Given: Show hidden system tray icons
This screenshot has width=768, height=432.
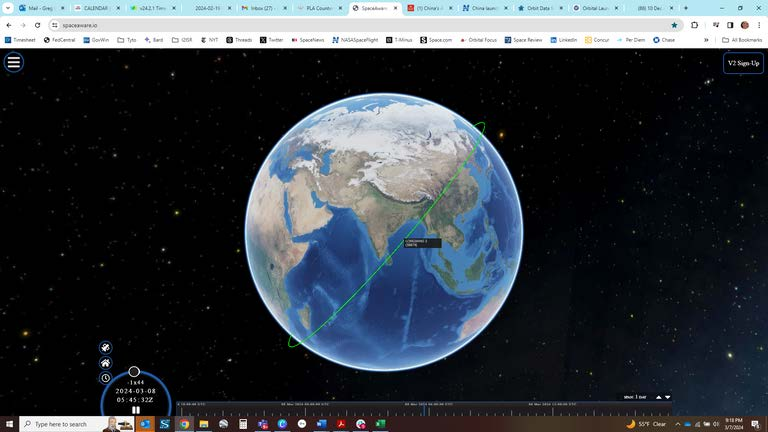Looking at the screenshot, I should pyautogui.click(x=677, y=424).
